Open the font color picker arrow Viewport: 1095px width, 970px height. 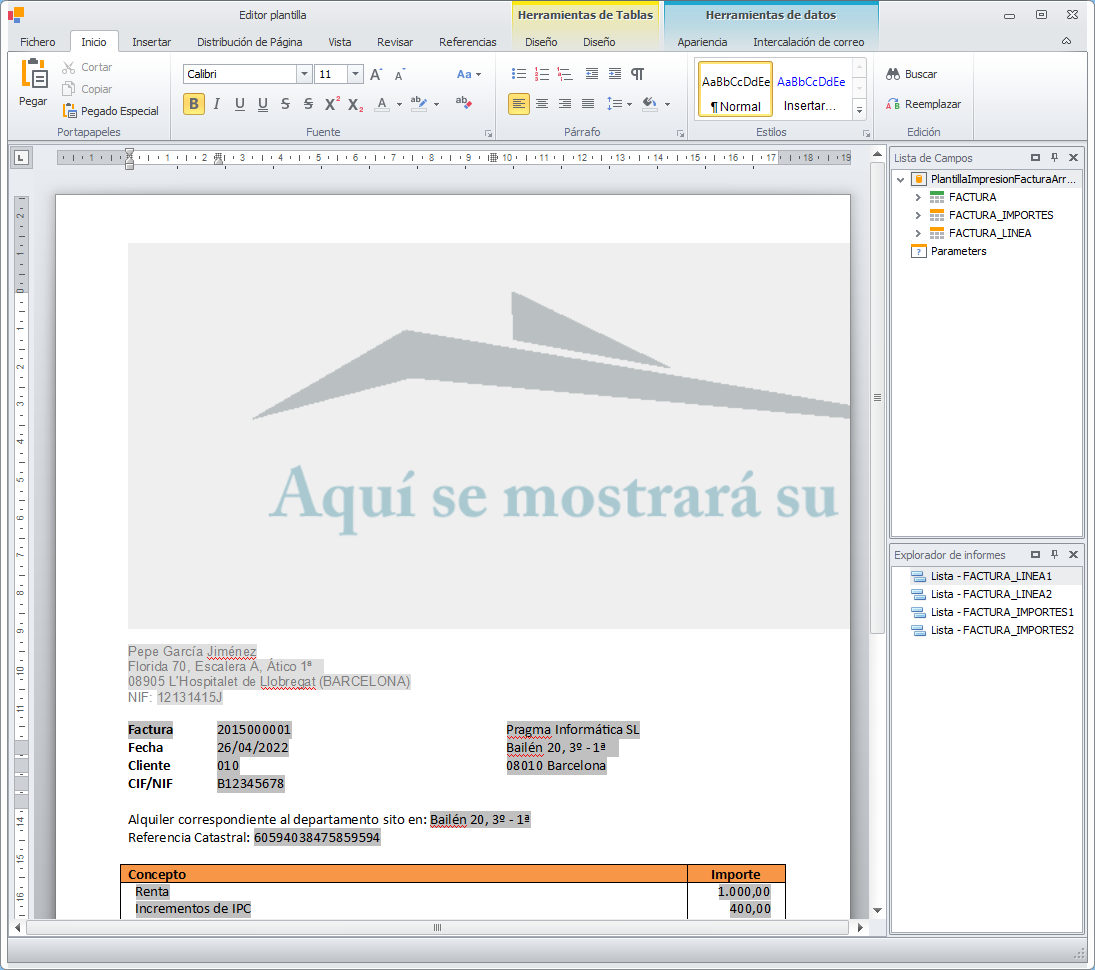[399, 104]
